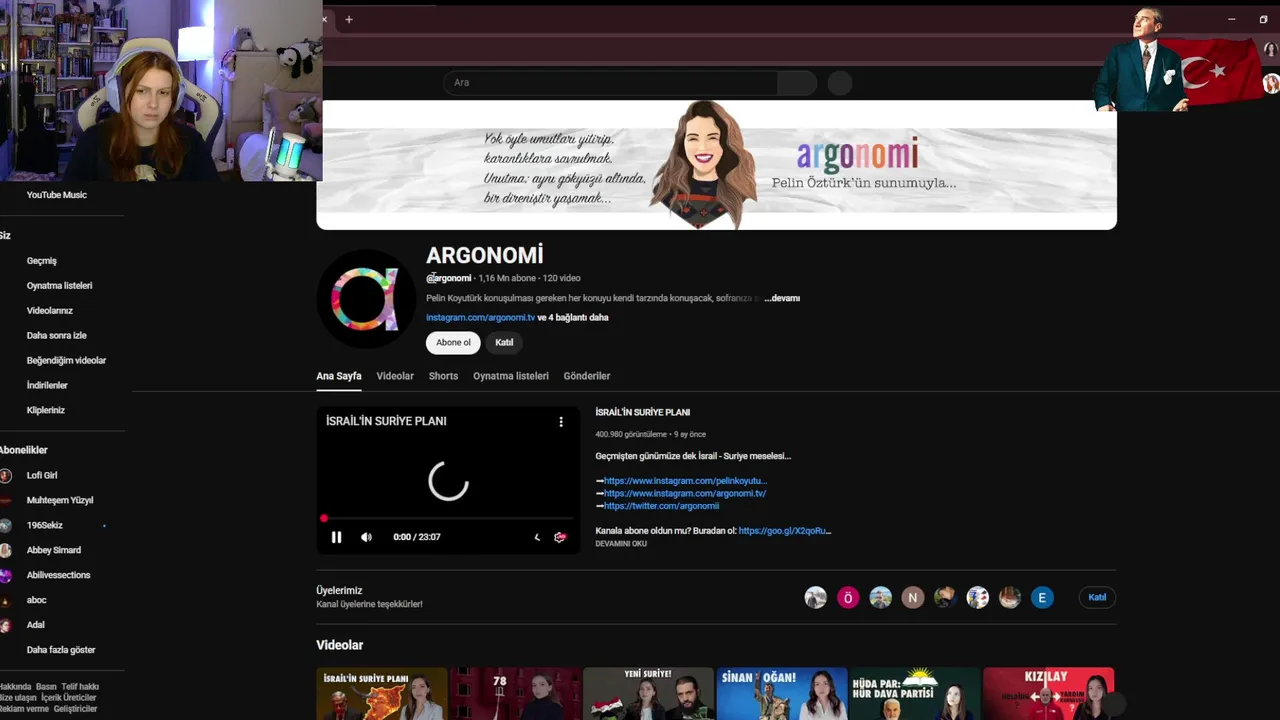Click the voice search microphone button

click(840, 83)
